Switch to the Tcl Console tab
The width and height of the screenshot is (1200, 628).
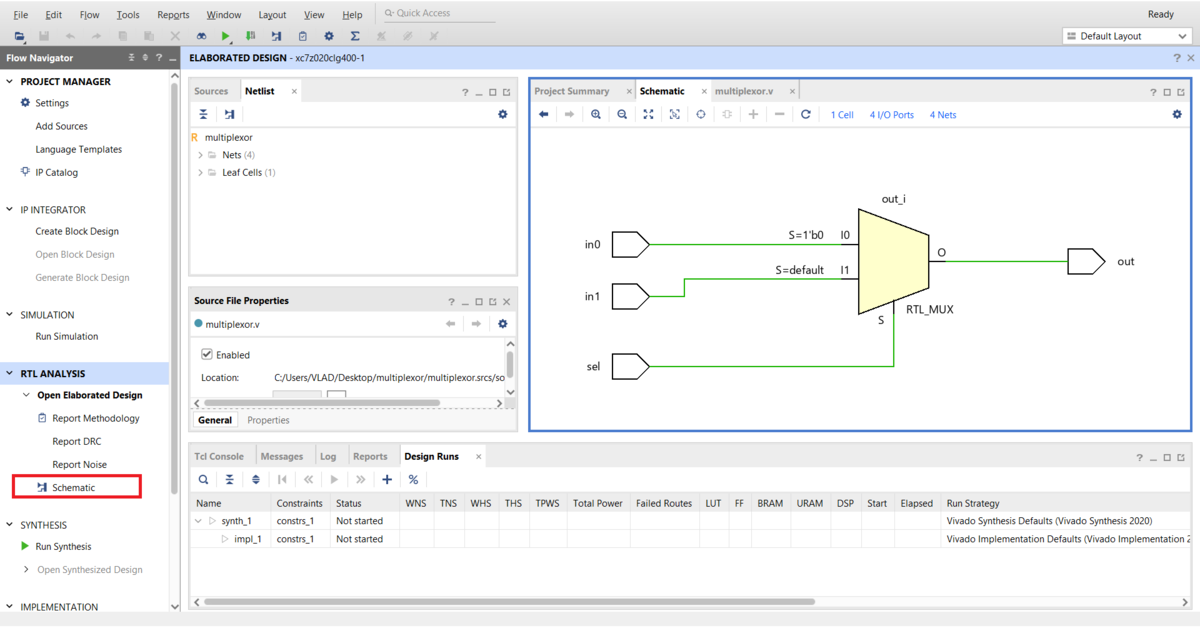click(219, 457)
